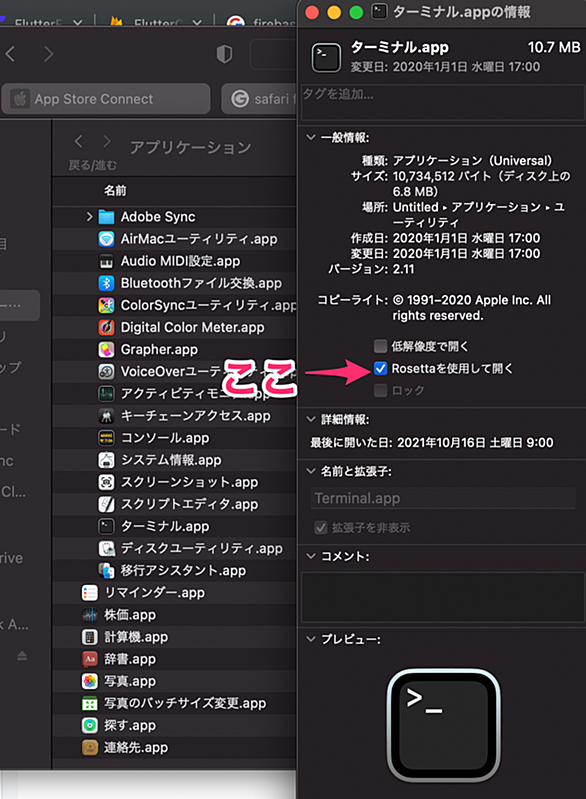This screenshot has height=799, width=586.
Task: Go back in Finder アプリケーション window
Action: pyautogui.click(x=78, y=141)
